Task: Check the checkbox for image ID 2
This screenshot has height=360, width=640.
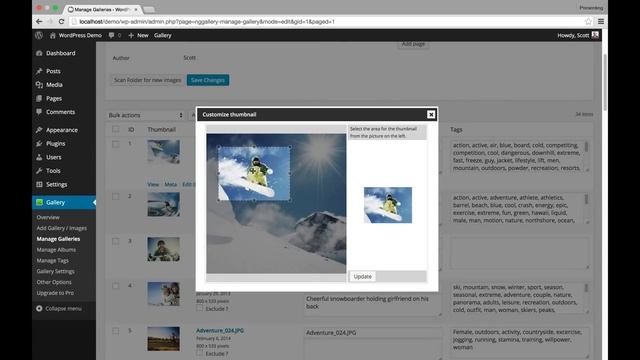Action: pos(116,196)
